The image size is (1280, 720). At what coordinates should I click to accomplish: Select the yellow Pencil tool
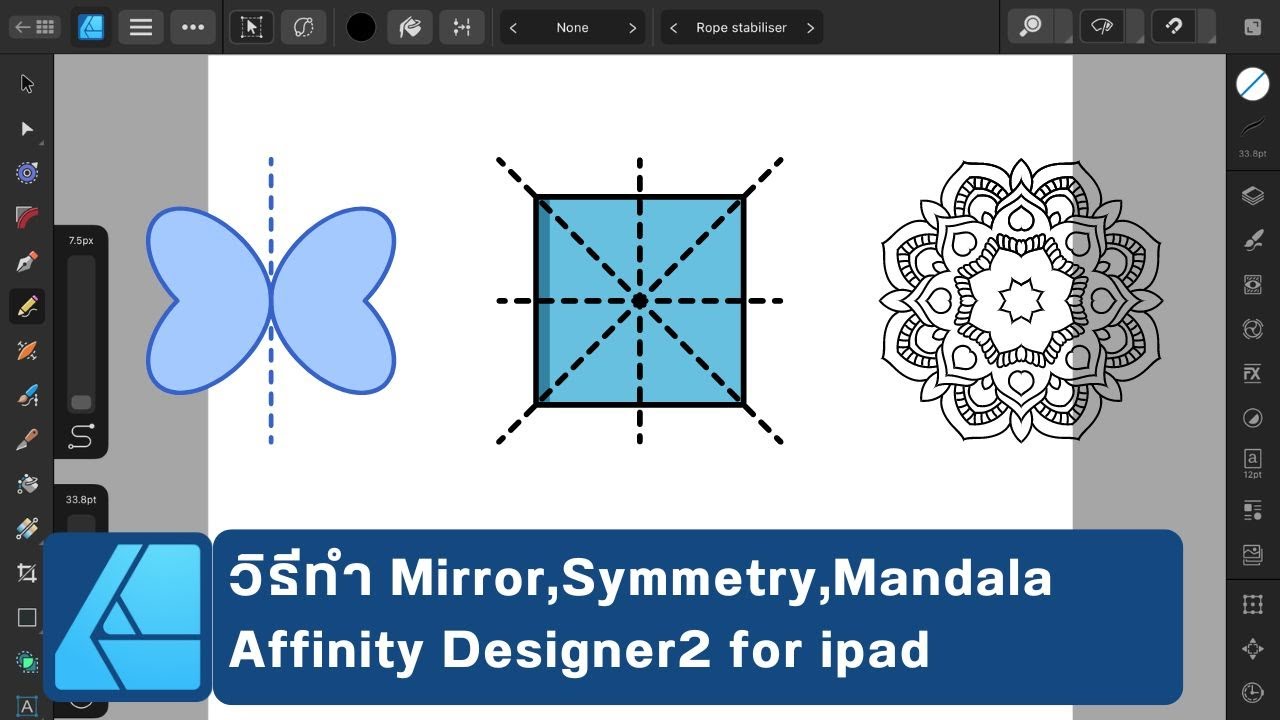point(27,306)
